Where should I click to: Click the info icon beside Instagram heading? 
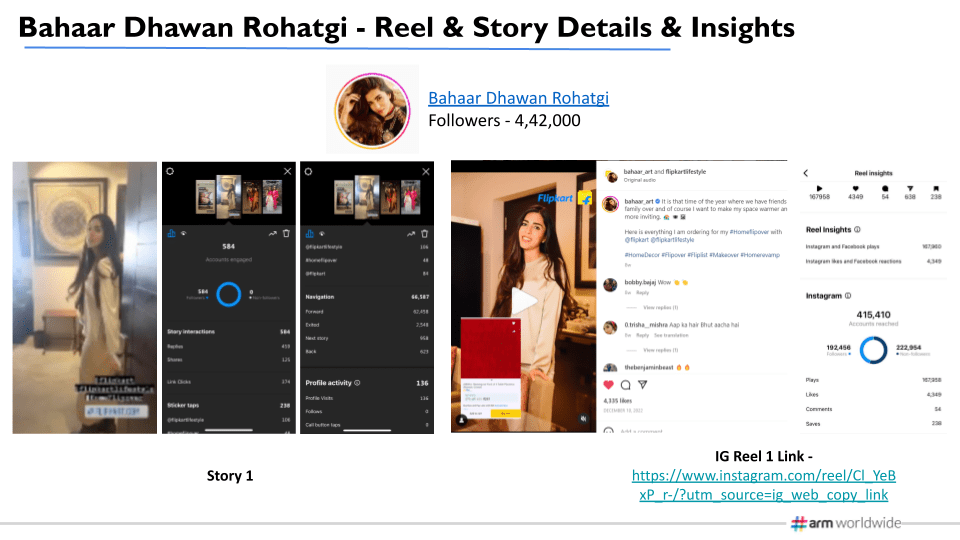[x=848, y=296]
